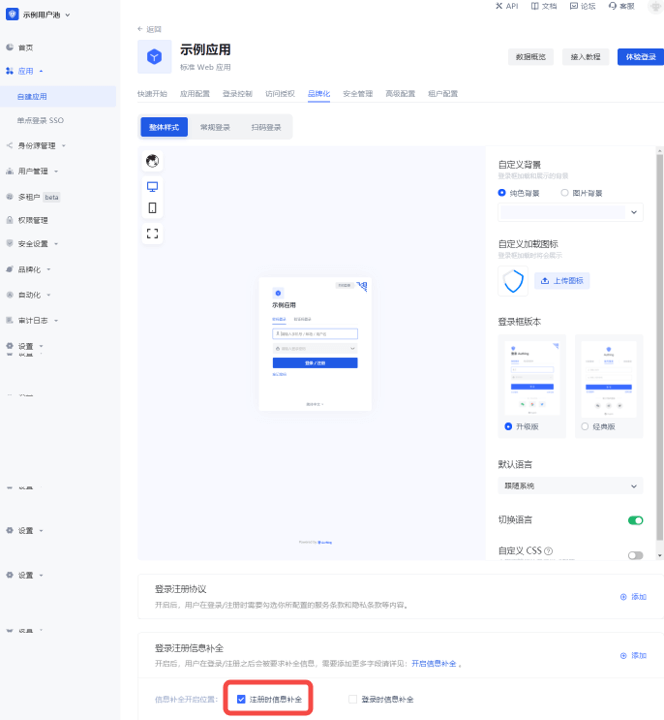Open the background color picker dropdown
The width and height of the screenshot is (664, 720).
(570, 212)
